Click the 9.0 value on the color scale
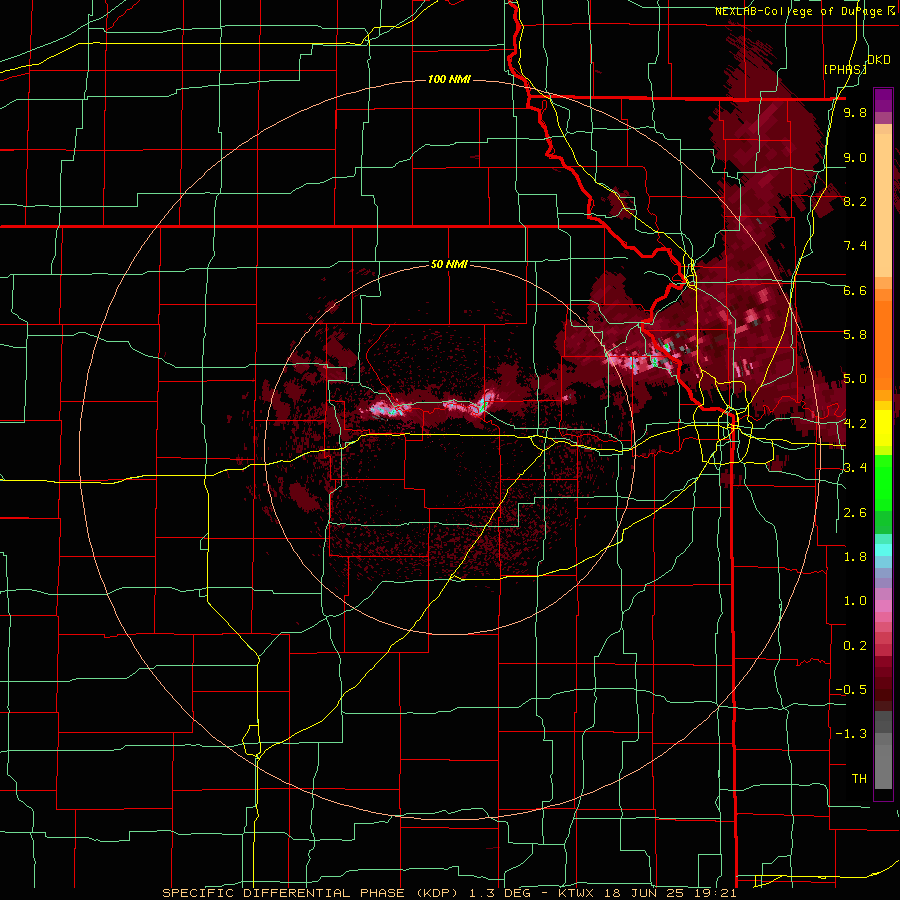 (855, 158)
